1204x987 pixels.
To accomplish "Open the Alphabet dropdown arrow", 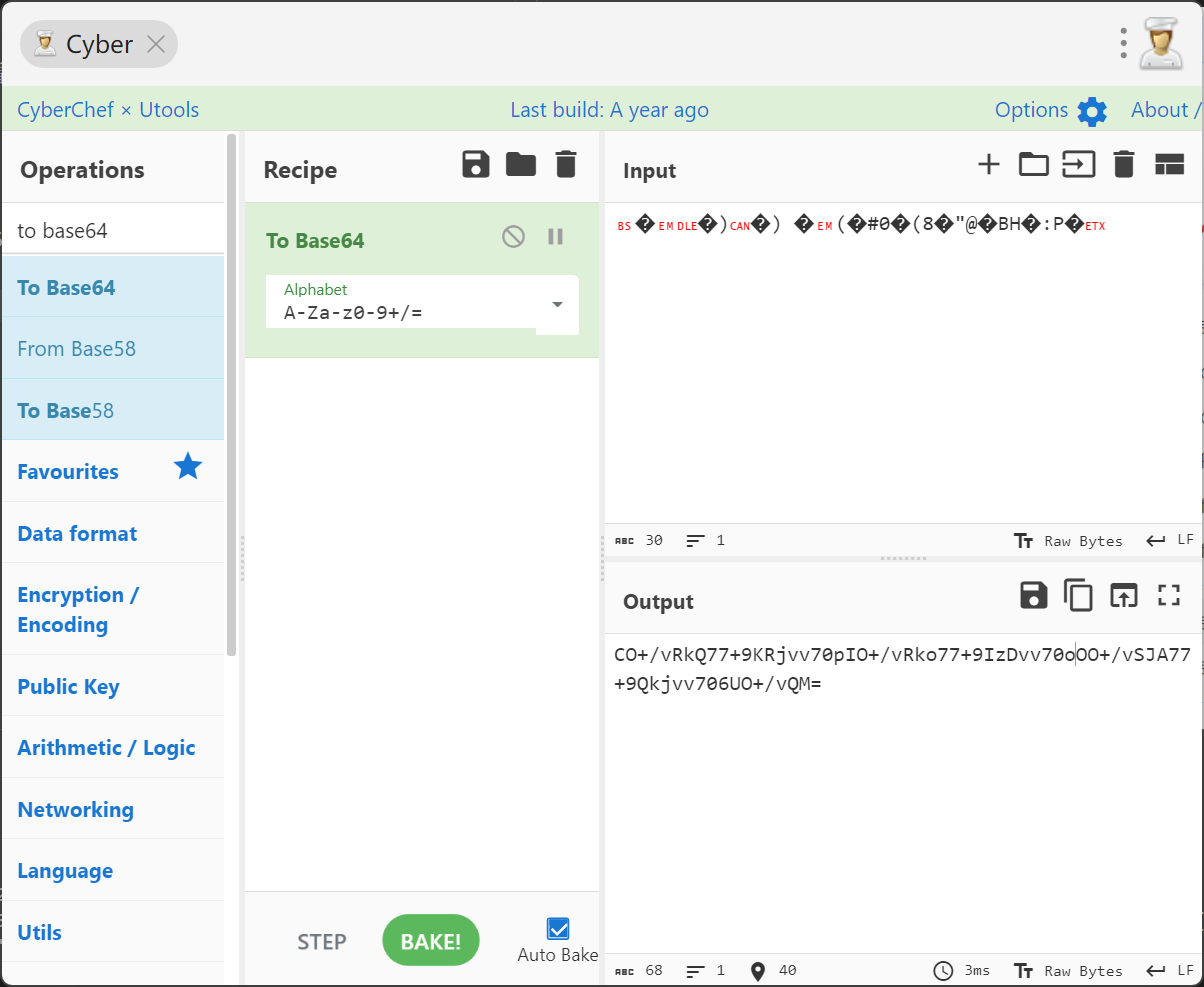I will click(x=558, y=305).
